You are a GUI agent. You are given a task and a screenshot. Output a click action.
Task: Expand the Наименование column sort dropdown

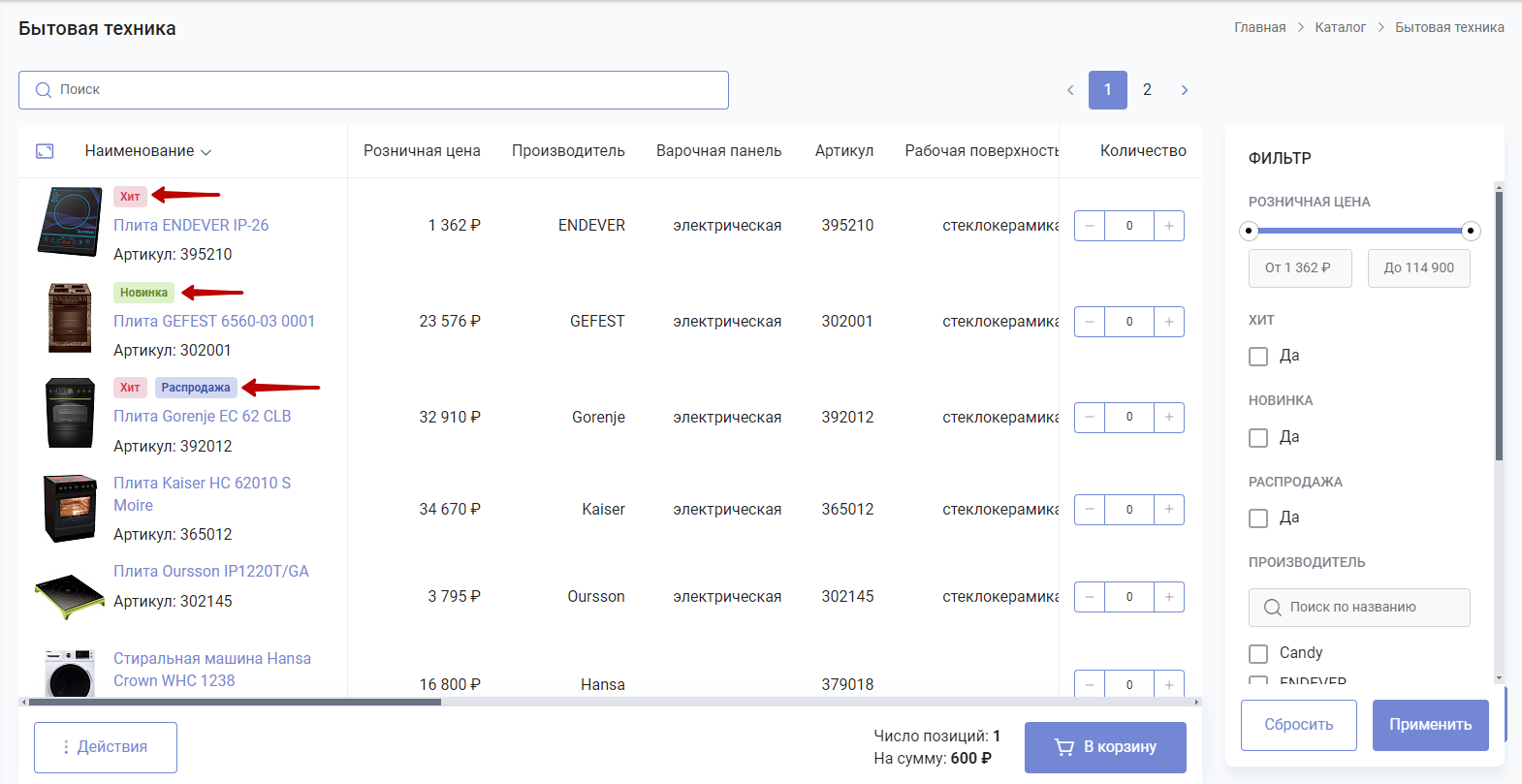[206, 152]
